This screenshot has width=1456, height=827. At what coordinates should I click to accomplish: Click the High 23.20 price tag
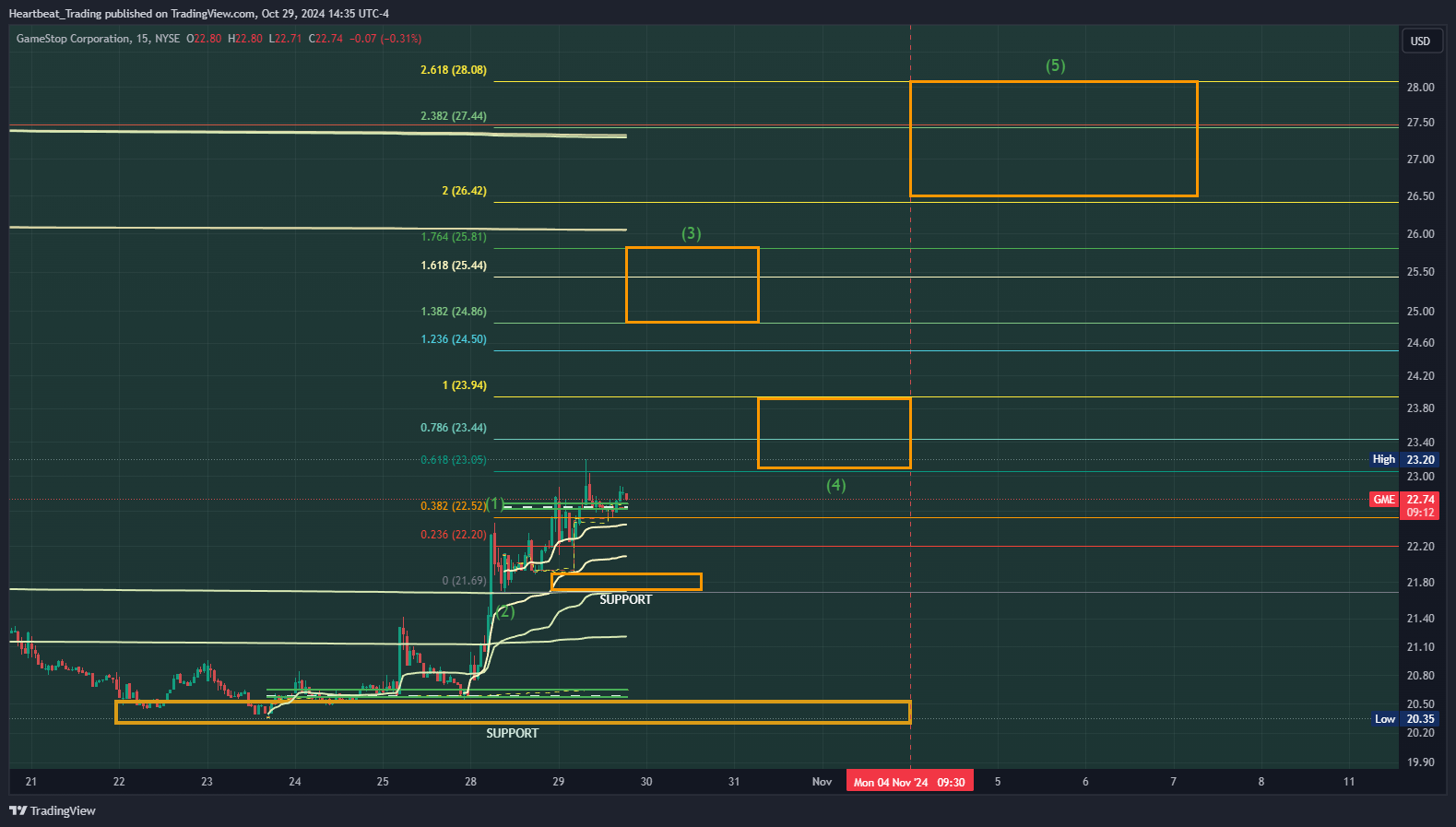coord(1404,459)
